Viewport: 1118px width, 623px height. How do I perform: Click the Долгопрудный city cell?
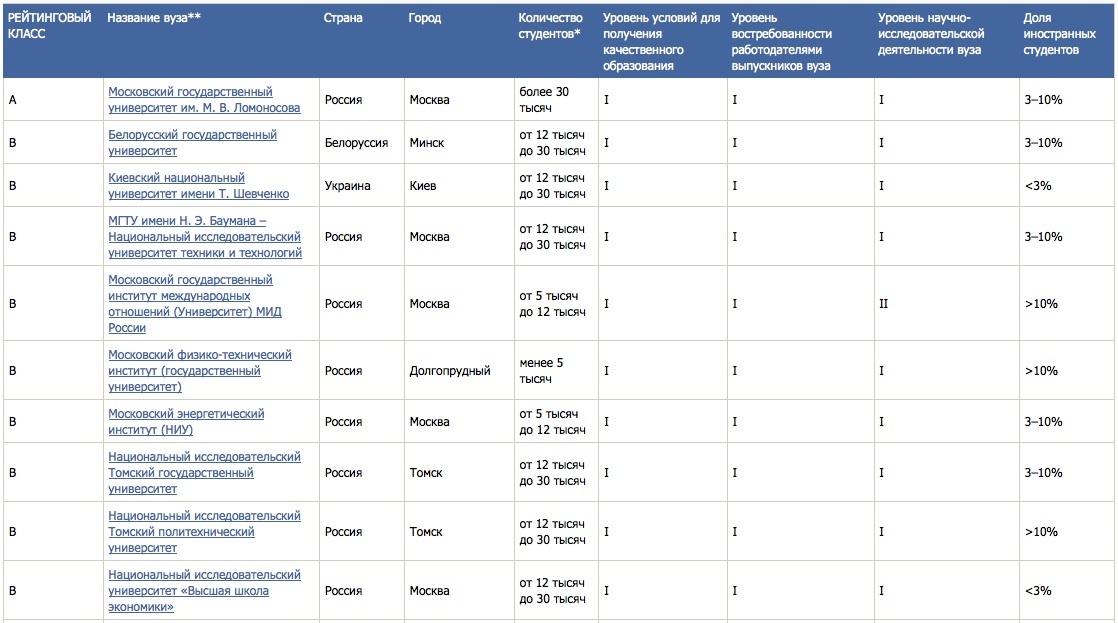tap(450, 371)
